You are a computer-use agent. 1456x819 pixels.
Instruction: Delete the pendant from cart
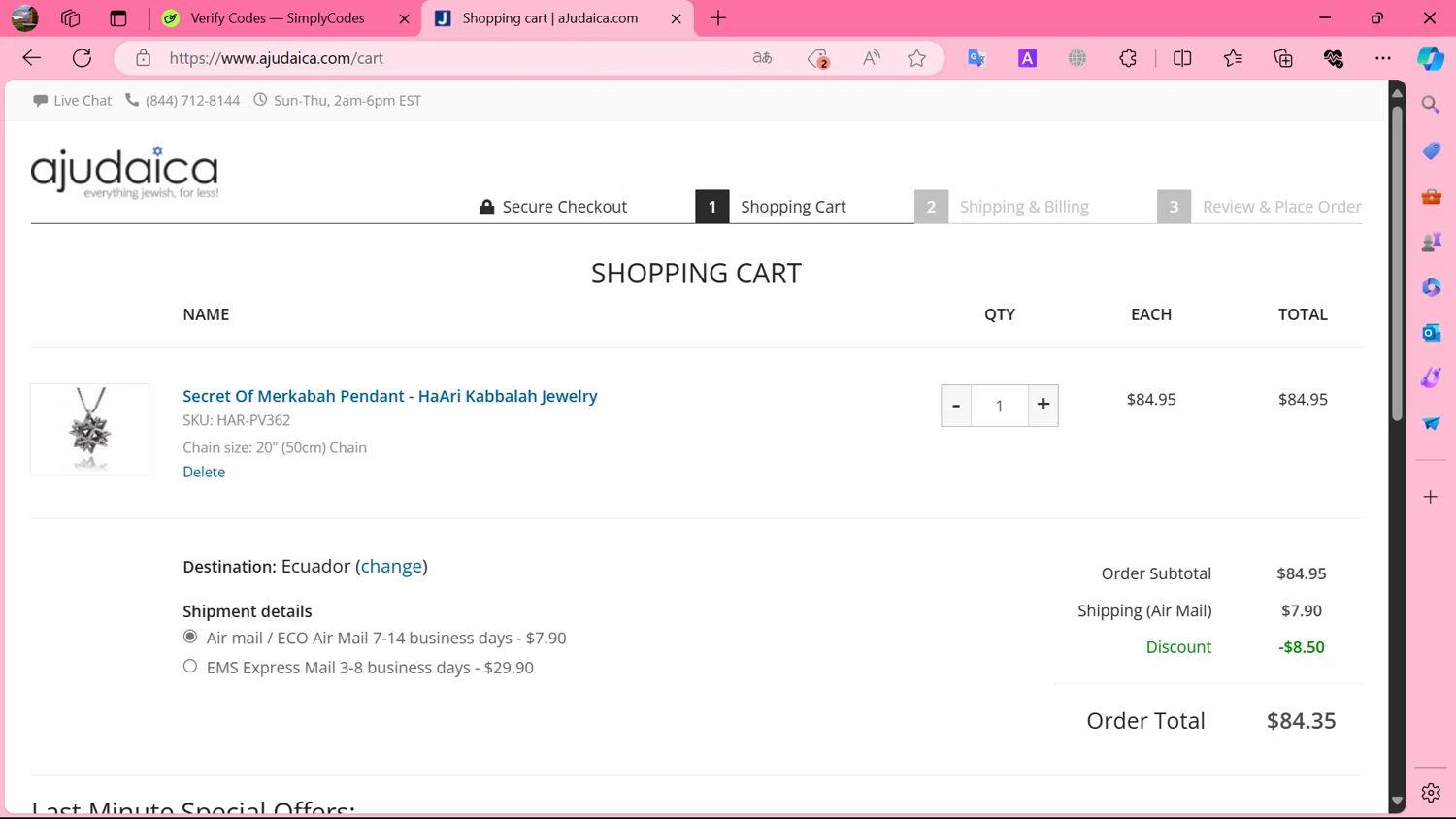coord(204,472)
